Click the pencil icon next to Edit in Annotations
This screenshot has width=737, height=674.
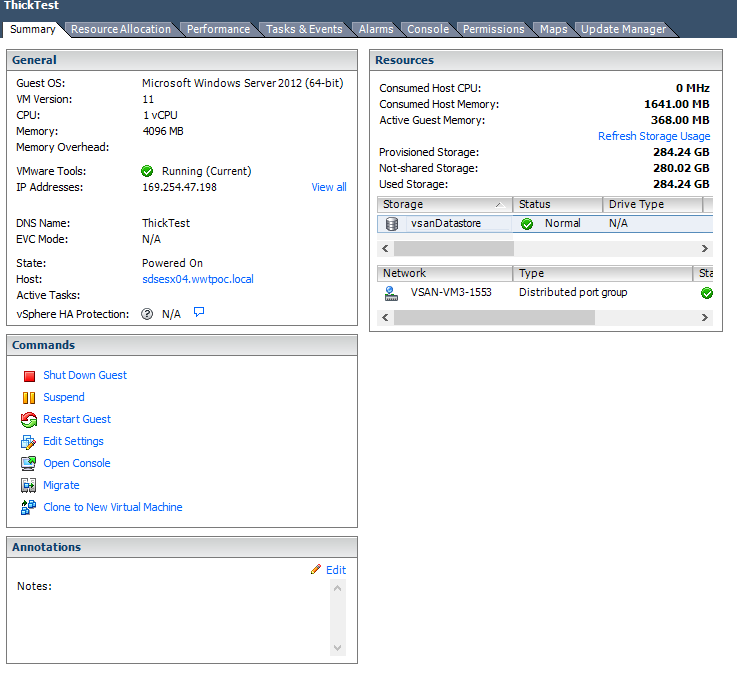tap(316, 569)
